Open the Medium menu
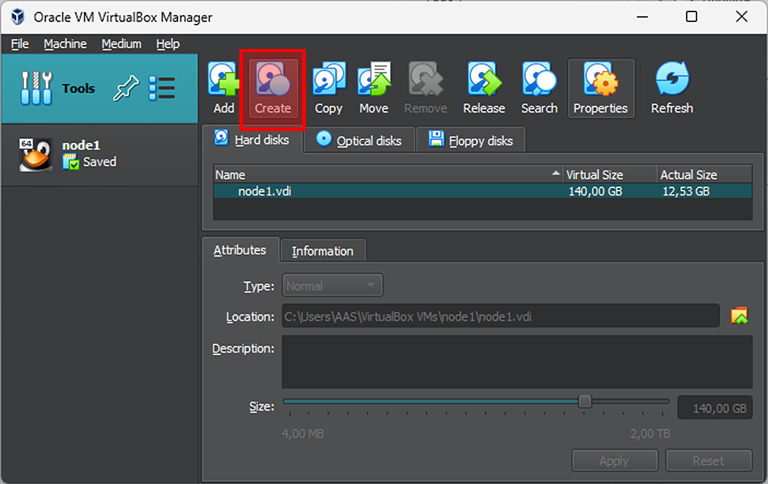 pyautogui.click(x=121, y=44)
